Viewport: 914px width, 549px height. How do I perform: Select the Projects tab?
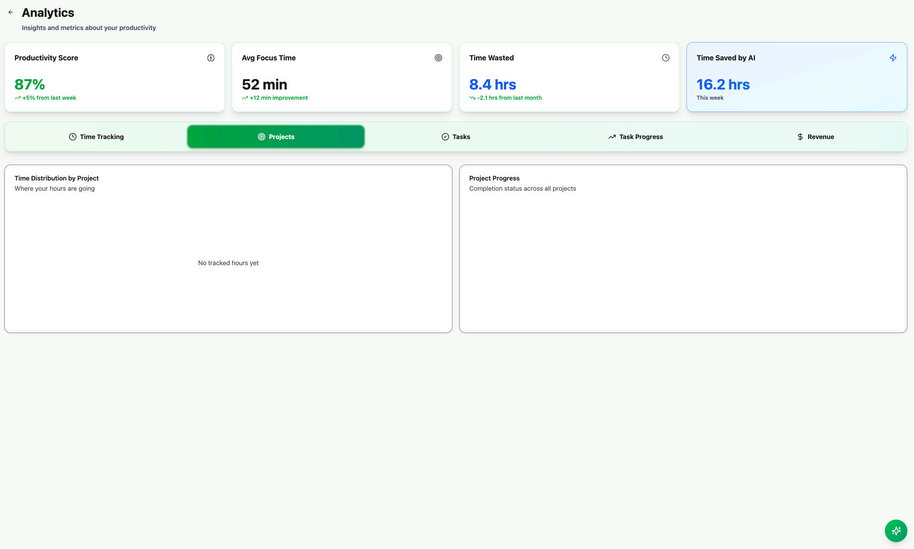276,137
